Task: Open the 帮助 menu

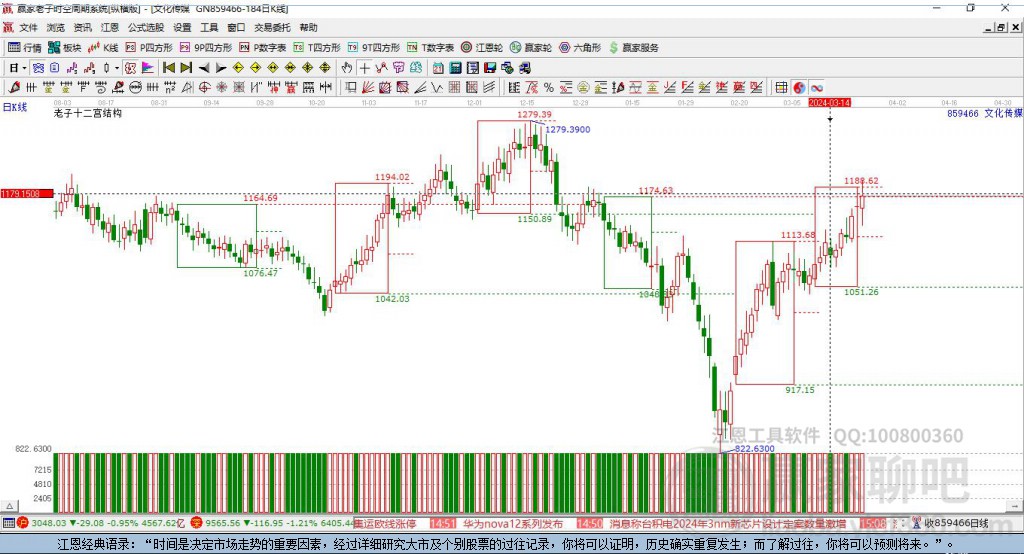Action: [x=308, y=27]
